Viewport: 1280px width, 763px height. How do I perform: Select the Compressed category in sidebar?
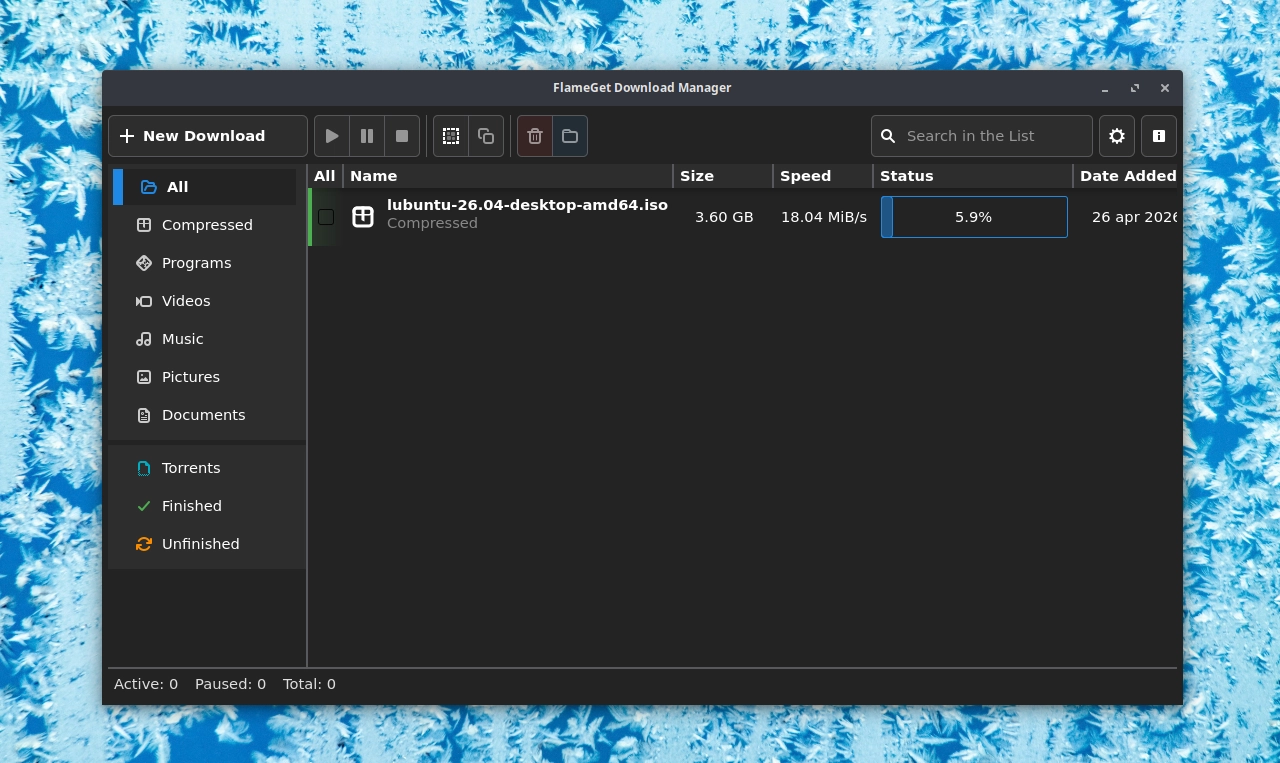pos(207,225)
